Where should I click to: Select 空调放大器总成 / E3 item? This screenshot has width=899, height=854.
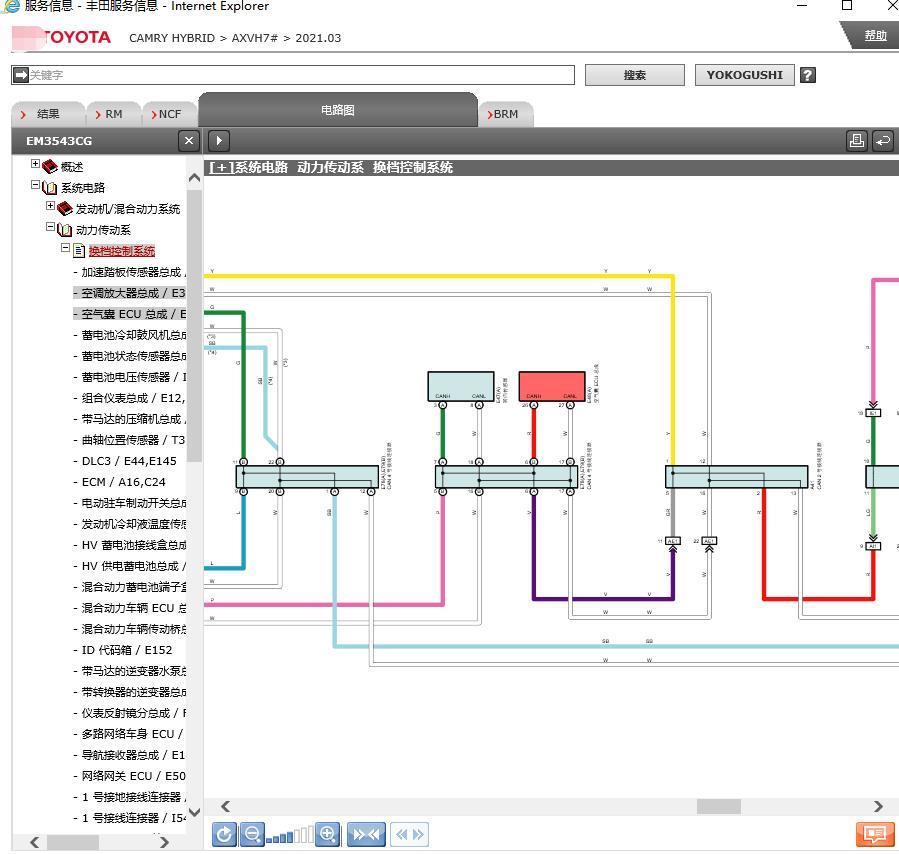pyautogui.click(x=130, y=293)
